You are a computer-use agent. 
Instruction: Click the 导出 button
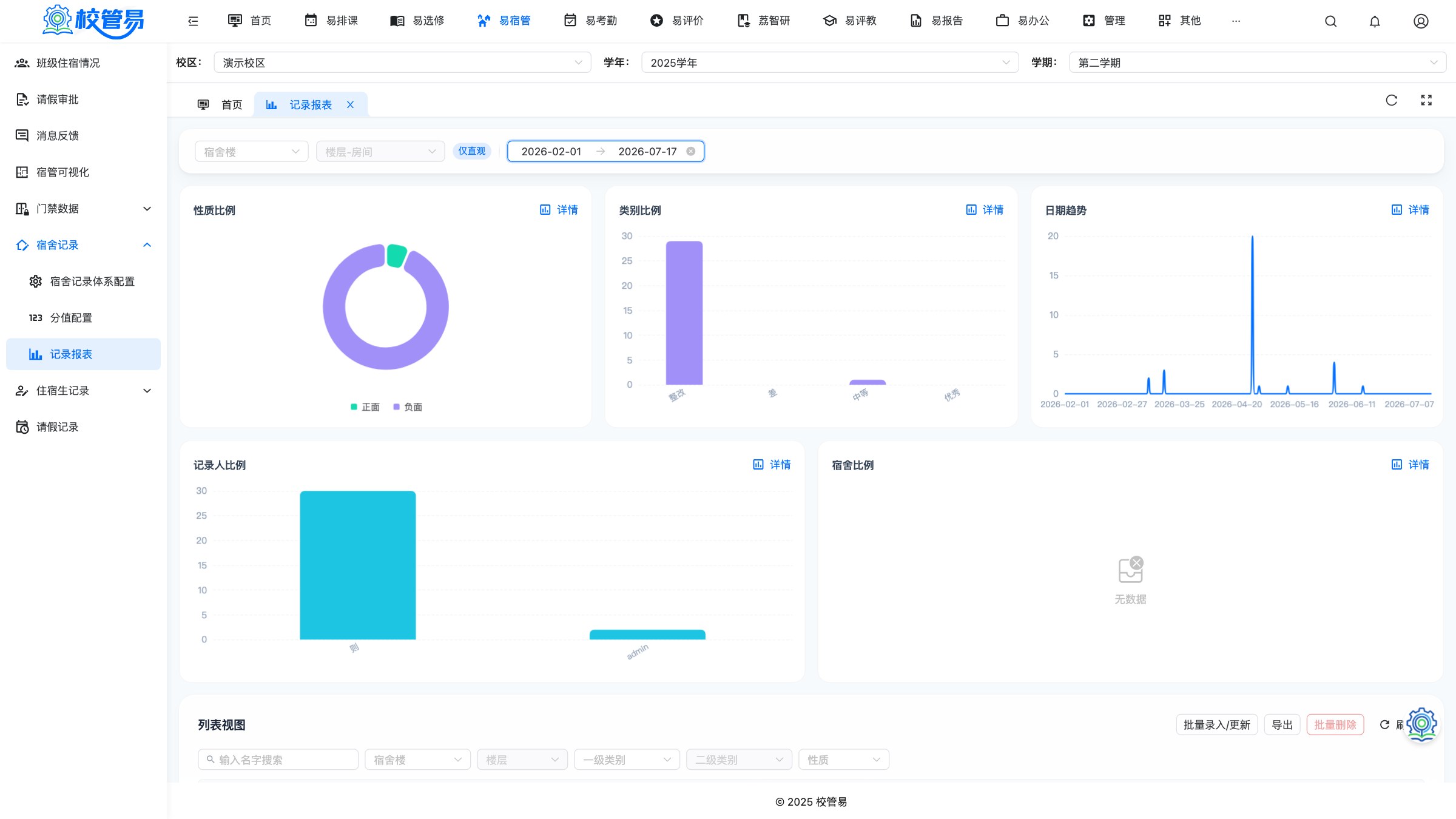1282,724
